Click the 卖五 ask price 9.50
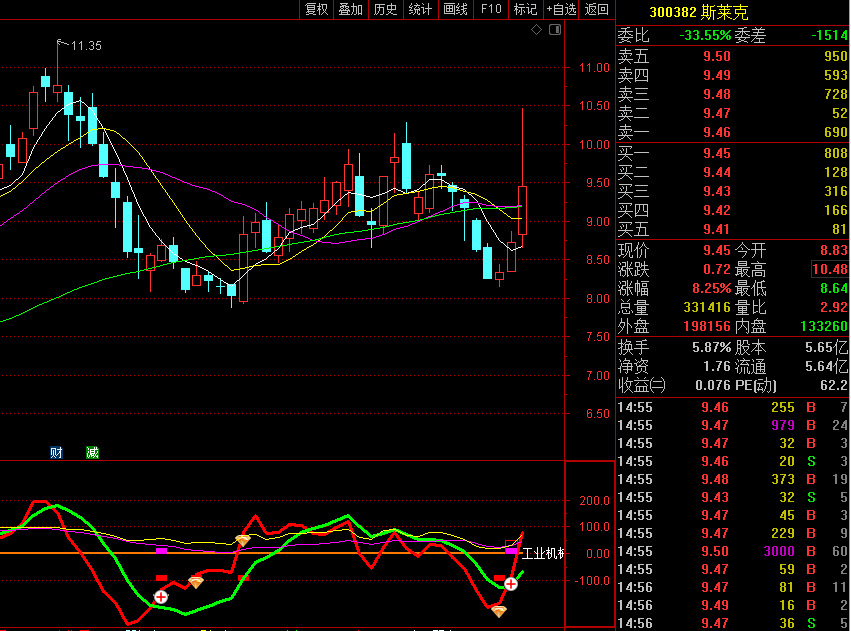851x631 pixels. click(717, 56)
